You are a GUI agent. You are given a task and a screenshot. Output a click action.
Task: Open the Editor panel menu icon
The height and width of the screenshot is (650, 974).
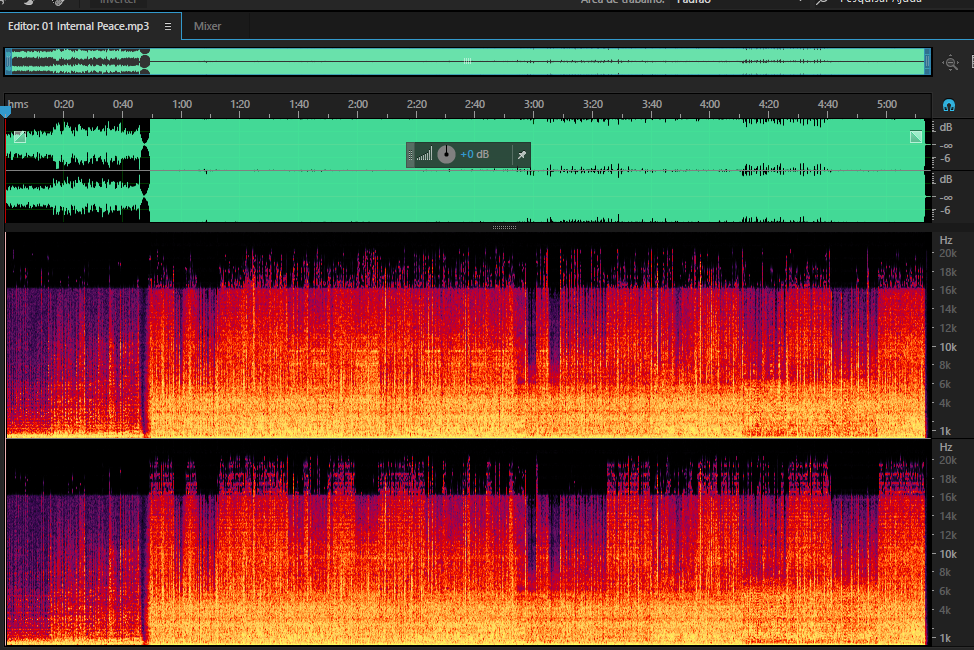168,26
